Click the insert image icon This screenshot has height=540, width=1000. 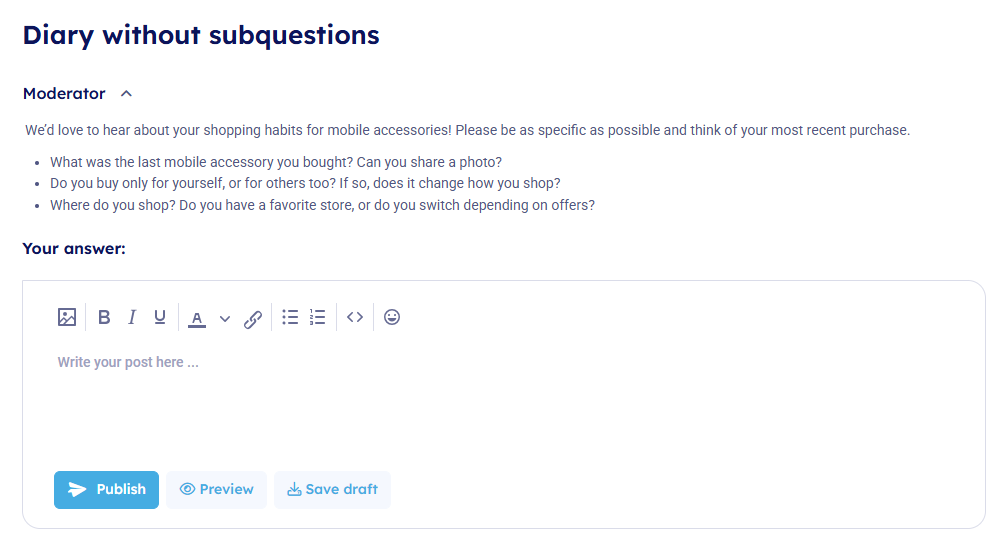coord(67,317)
